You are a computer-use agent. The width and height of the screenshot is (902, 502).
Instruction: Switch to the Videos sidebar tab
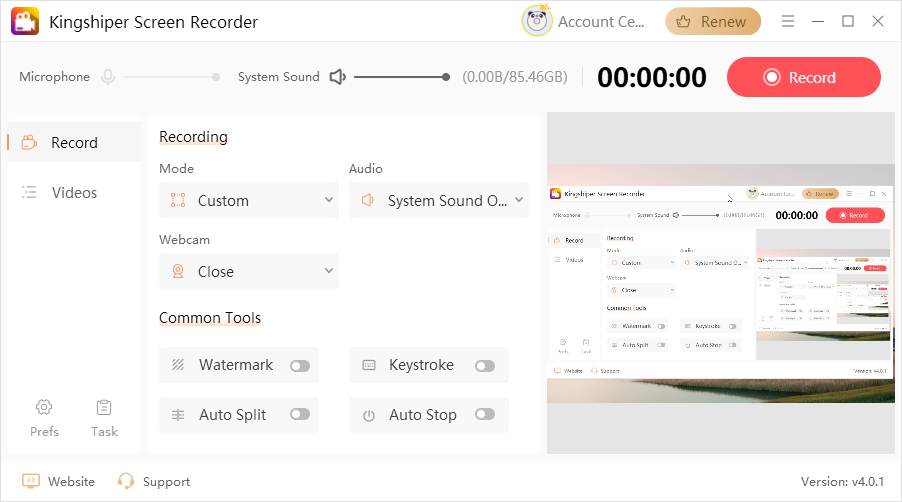click(74, 192)
